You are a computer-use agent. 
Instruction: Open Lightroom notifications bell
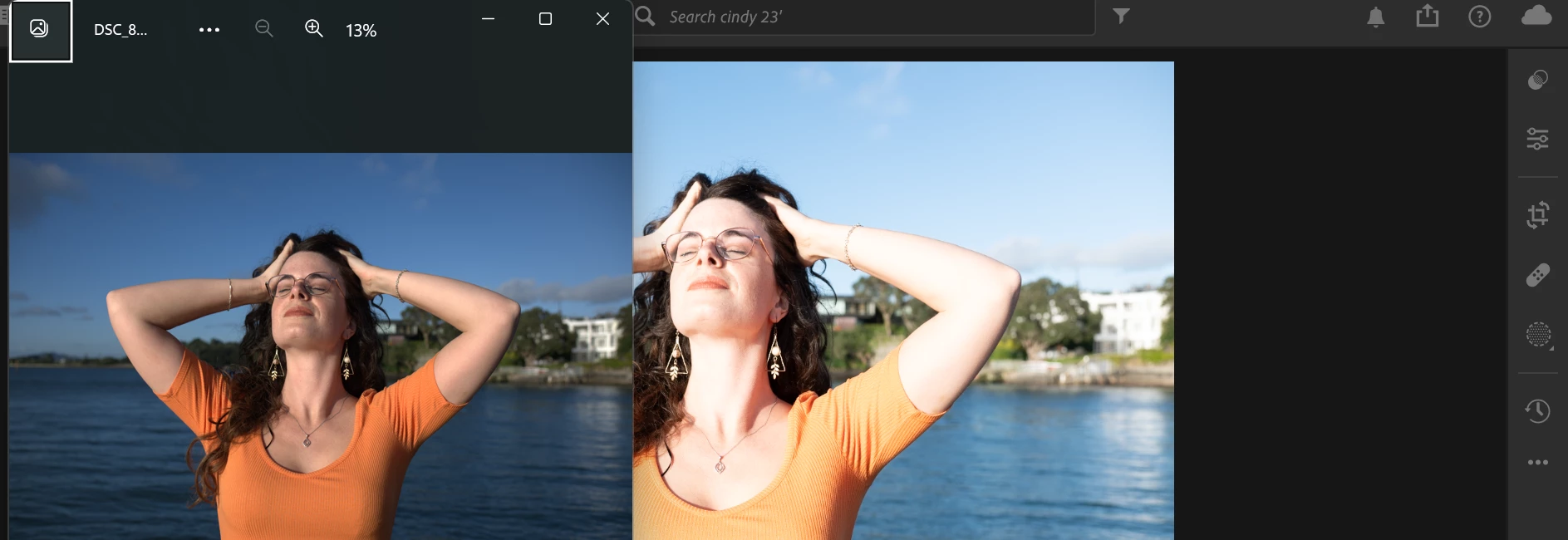pos(1376,17)
